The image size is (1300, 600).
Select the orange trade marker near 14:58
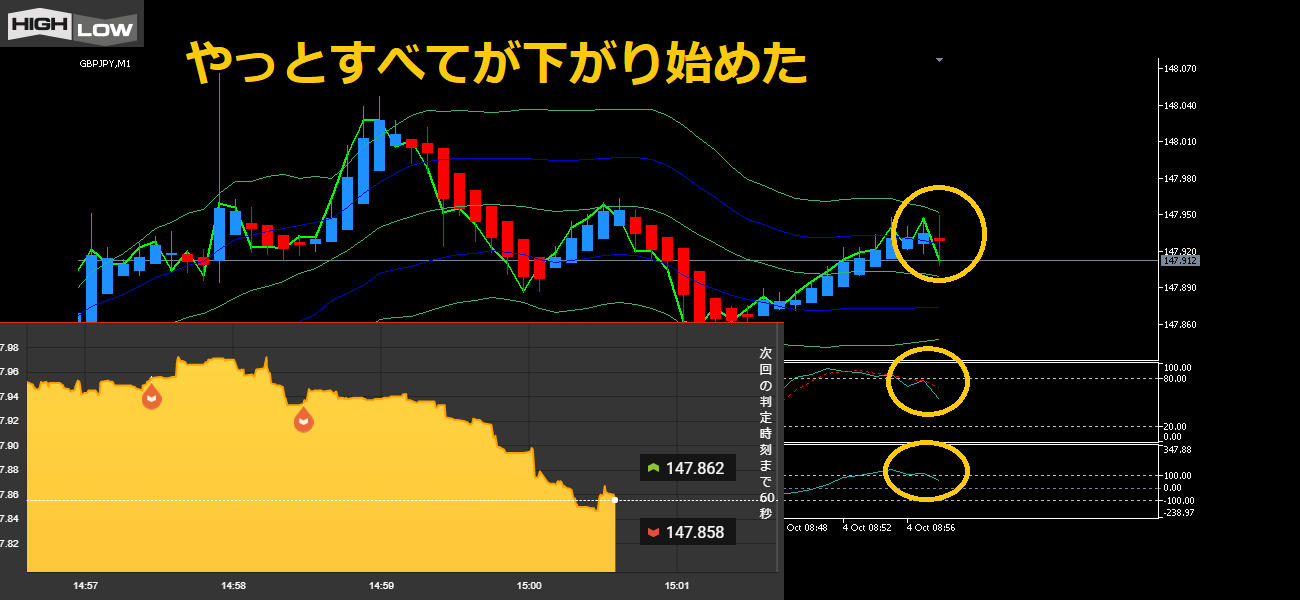(x=303, y=420)
